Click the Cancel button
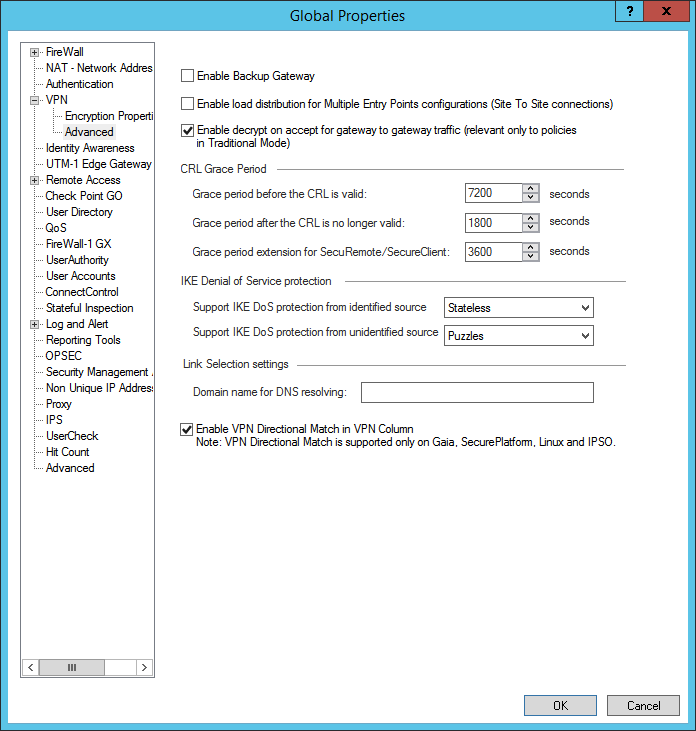Screen dimensions: 696x731 coord(643,705)
